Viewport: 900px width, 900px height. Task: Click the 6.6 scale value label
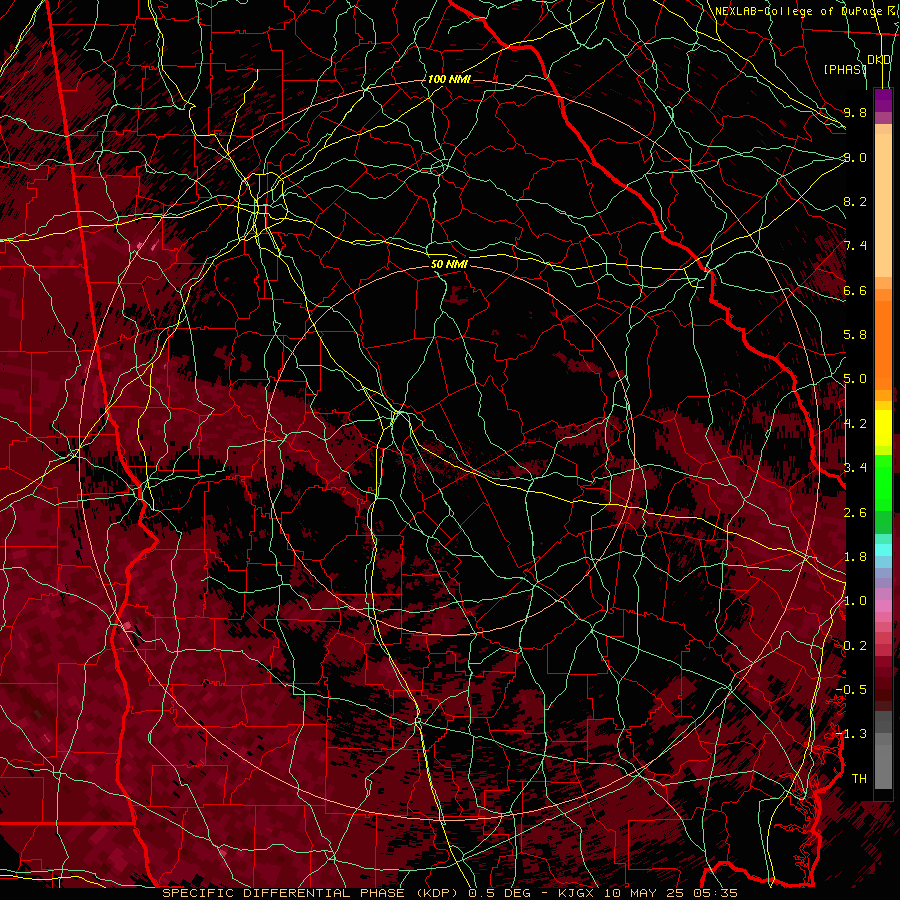[855, 290]
